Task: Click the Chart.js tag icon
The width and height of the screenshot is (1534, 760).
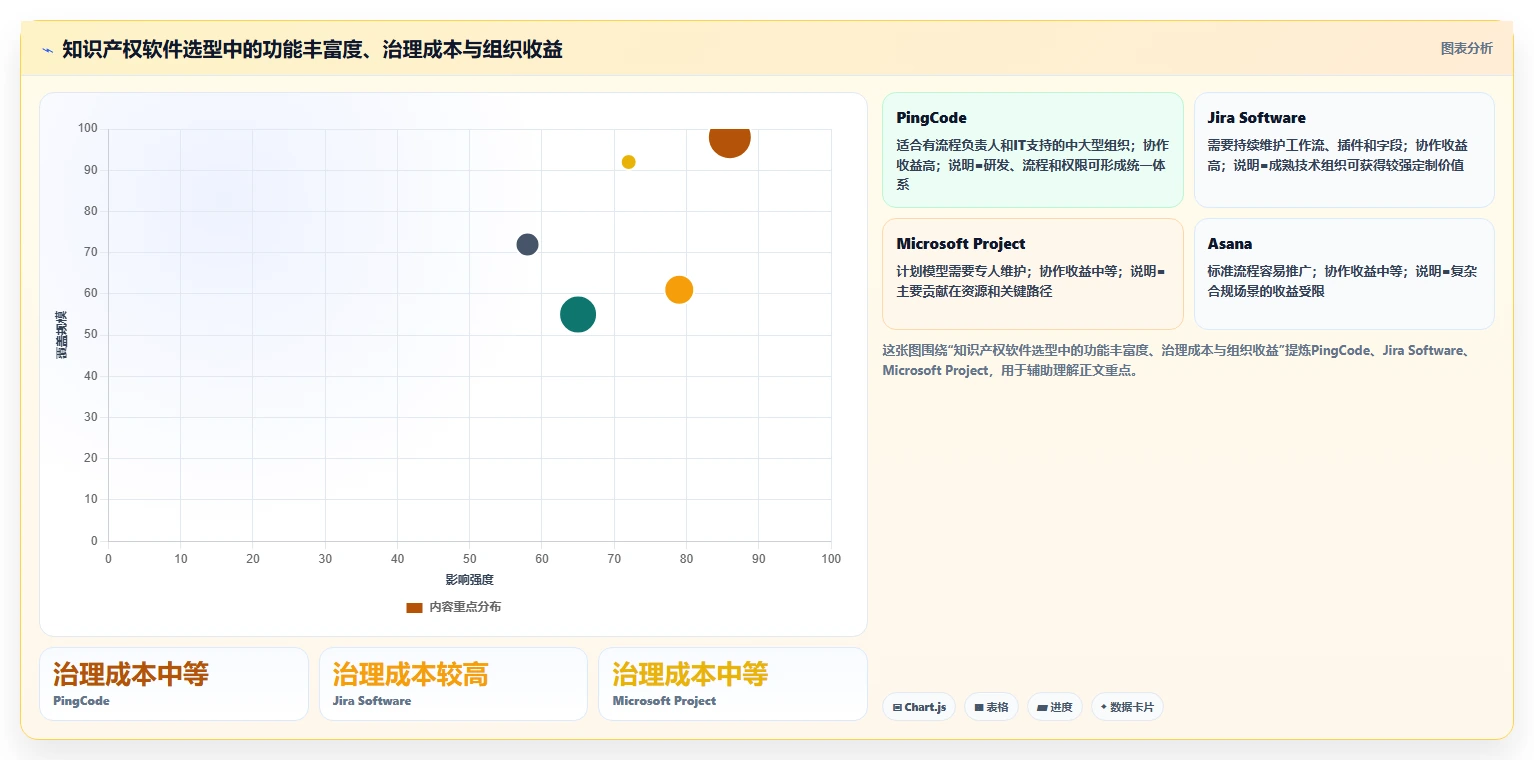Action: pyautogui.click(x=897, y=708)
